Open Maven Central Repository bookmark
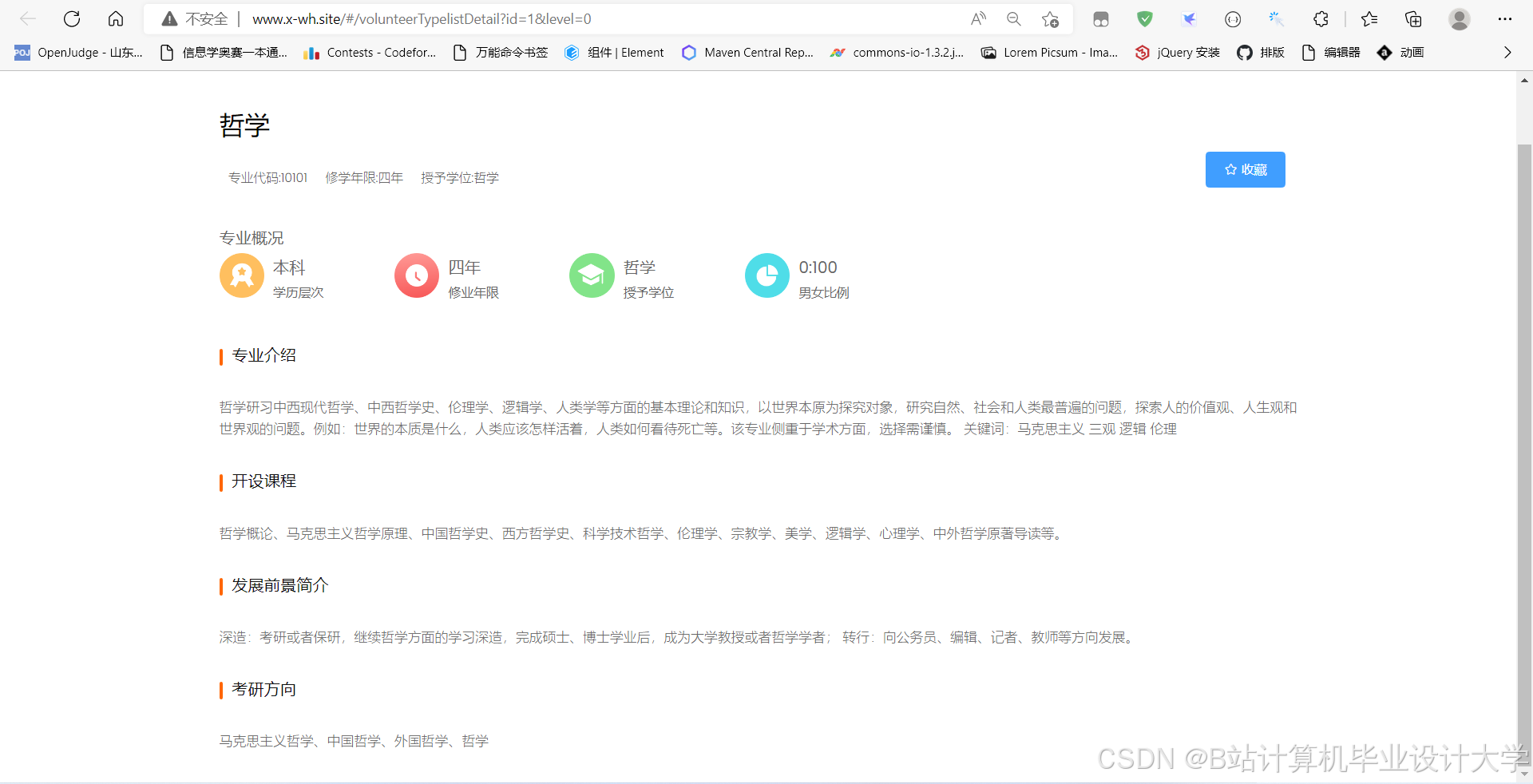The height and width of the screenshot is (784, 1533). pos(747,53)
